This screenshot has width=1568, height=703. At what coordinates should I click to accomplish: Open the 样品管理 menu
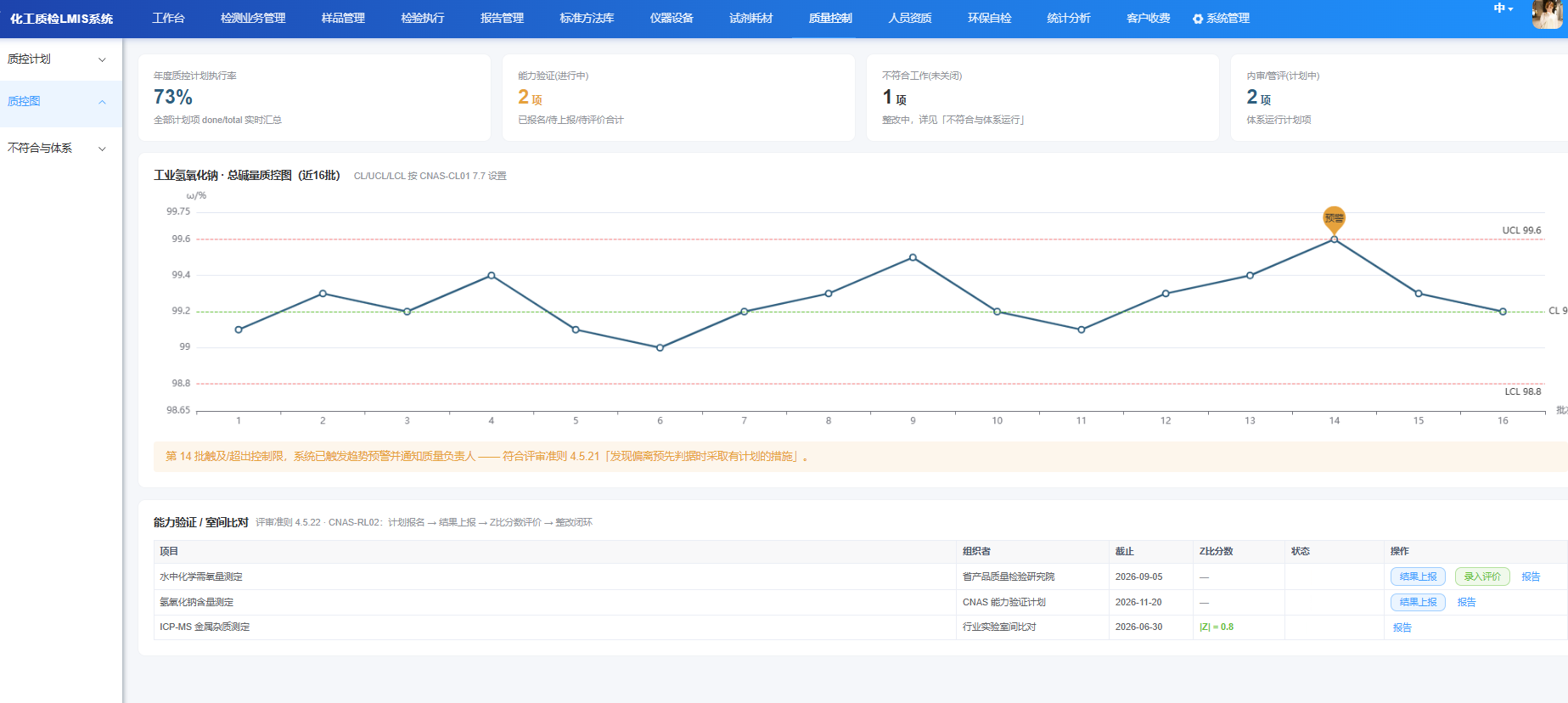[x=343, y=18]
